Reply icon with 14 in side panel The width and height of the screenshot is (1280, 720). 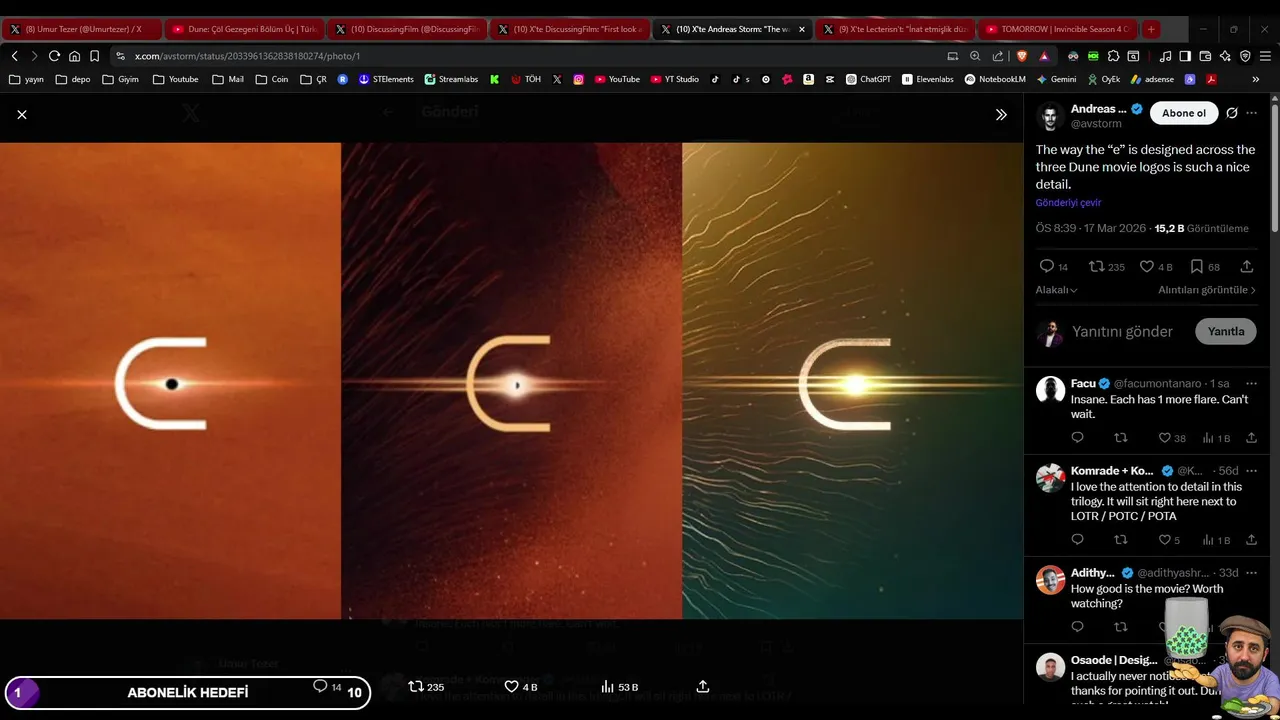pyautogui.click(x=1047, y=267)
